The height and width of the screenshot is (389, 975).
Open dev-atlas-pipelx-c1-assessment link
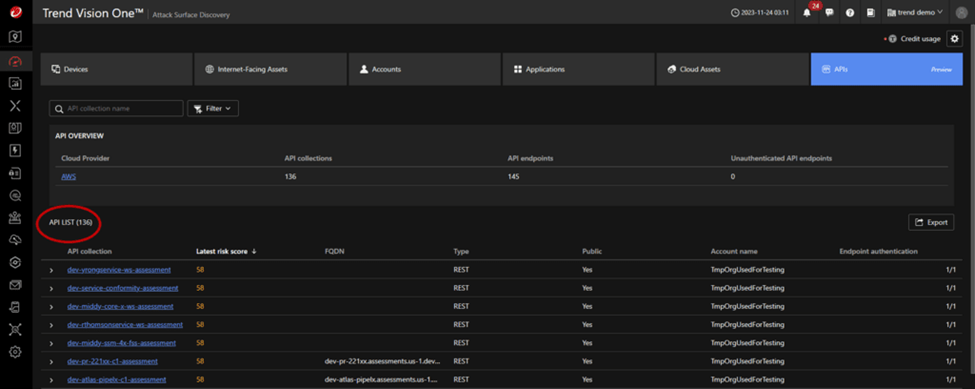116,379
